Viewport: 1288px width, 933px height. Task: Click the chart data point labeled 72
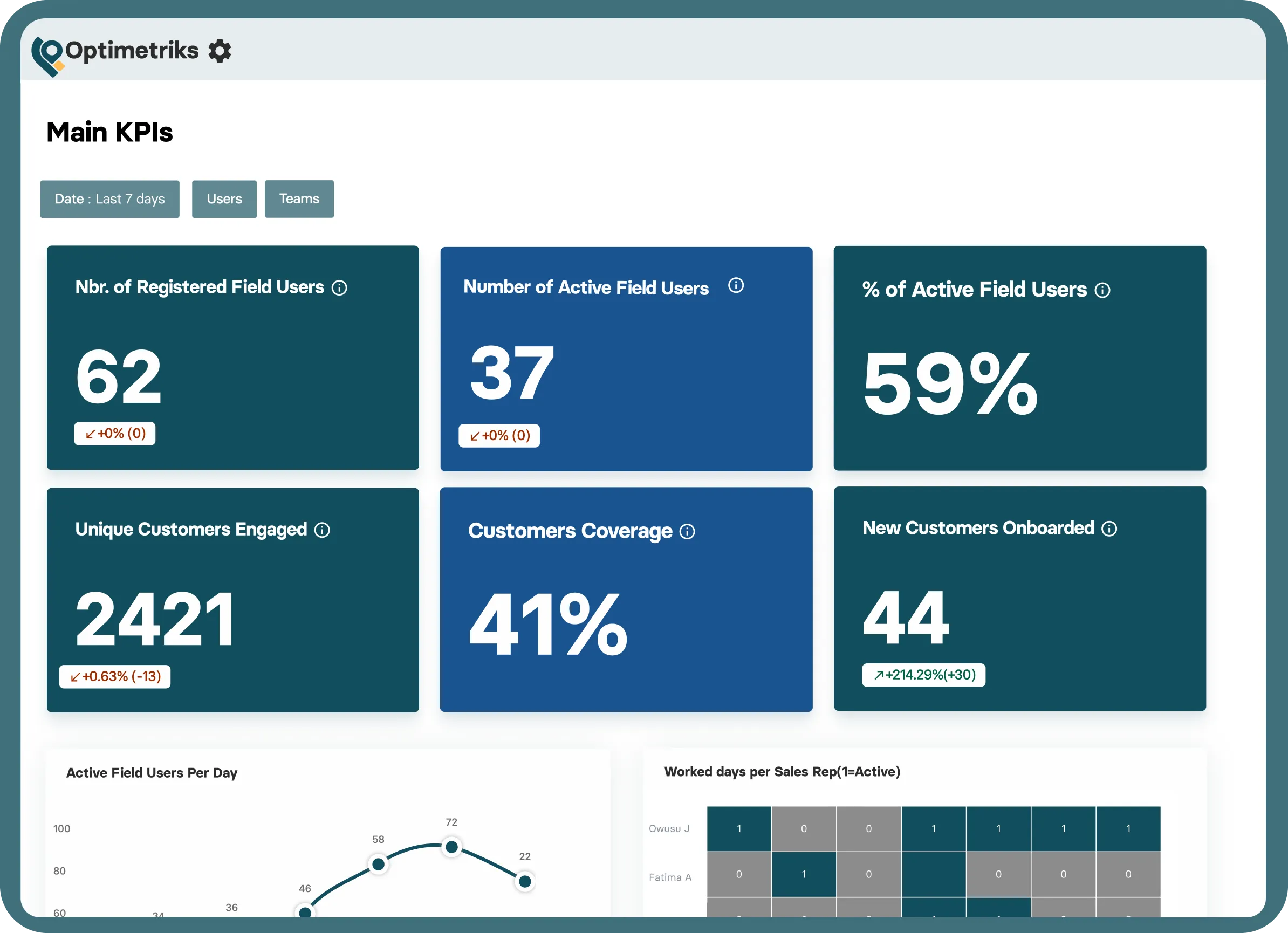pyautogui.click(x=451, y=847)
